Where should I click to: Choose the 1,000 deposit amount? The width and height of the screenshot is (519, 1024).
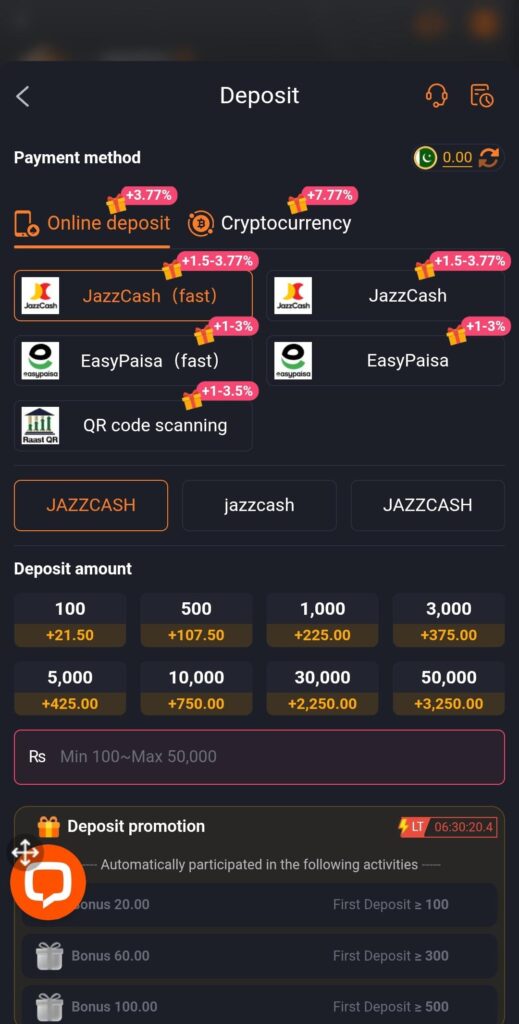pos(322,621)
